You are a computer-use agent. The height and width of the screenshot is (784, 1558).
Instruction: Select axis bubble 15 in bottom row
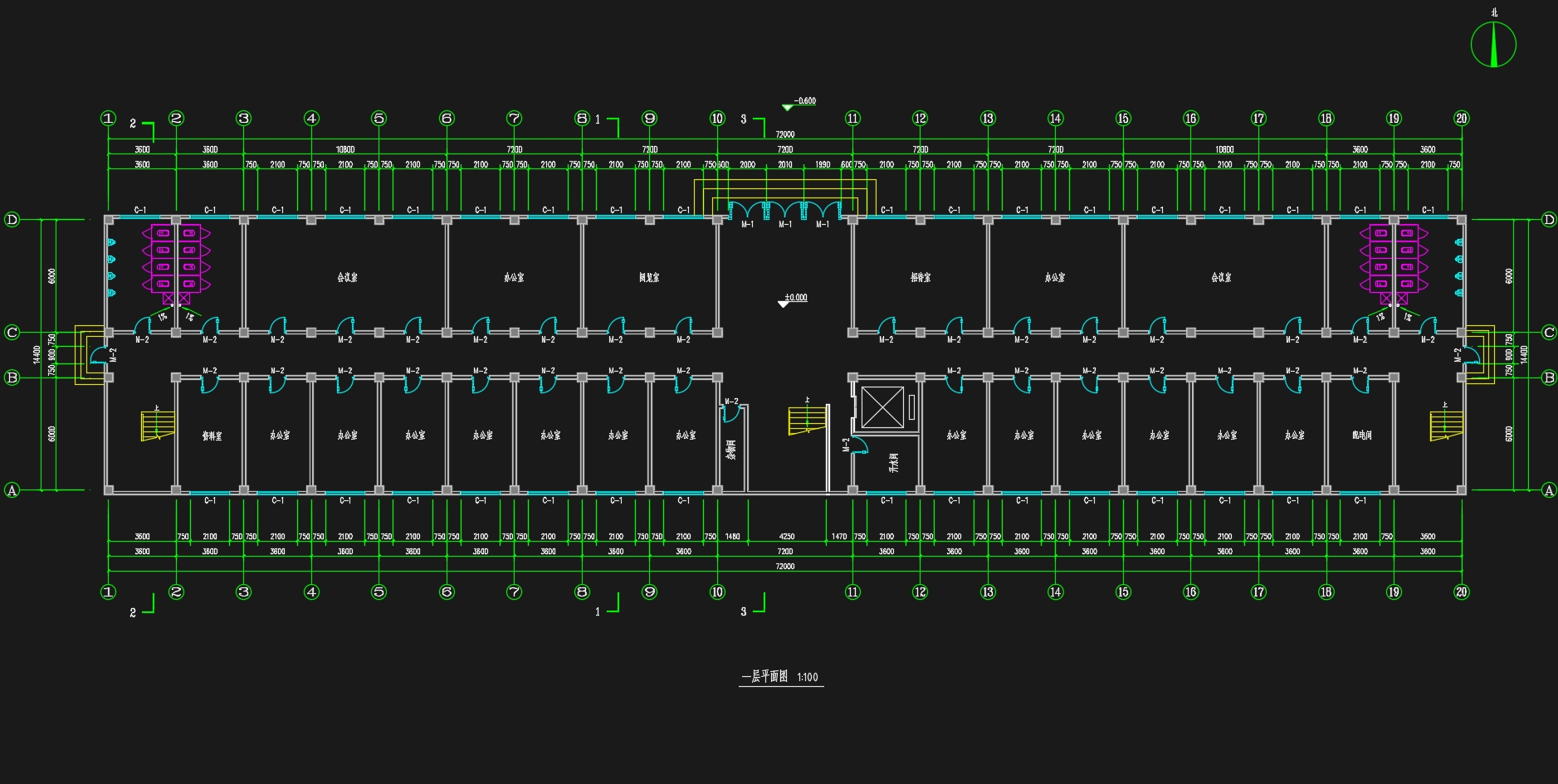tap(1123, 592)
